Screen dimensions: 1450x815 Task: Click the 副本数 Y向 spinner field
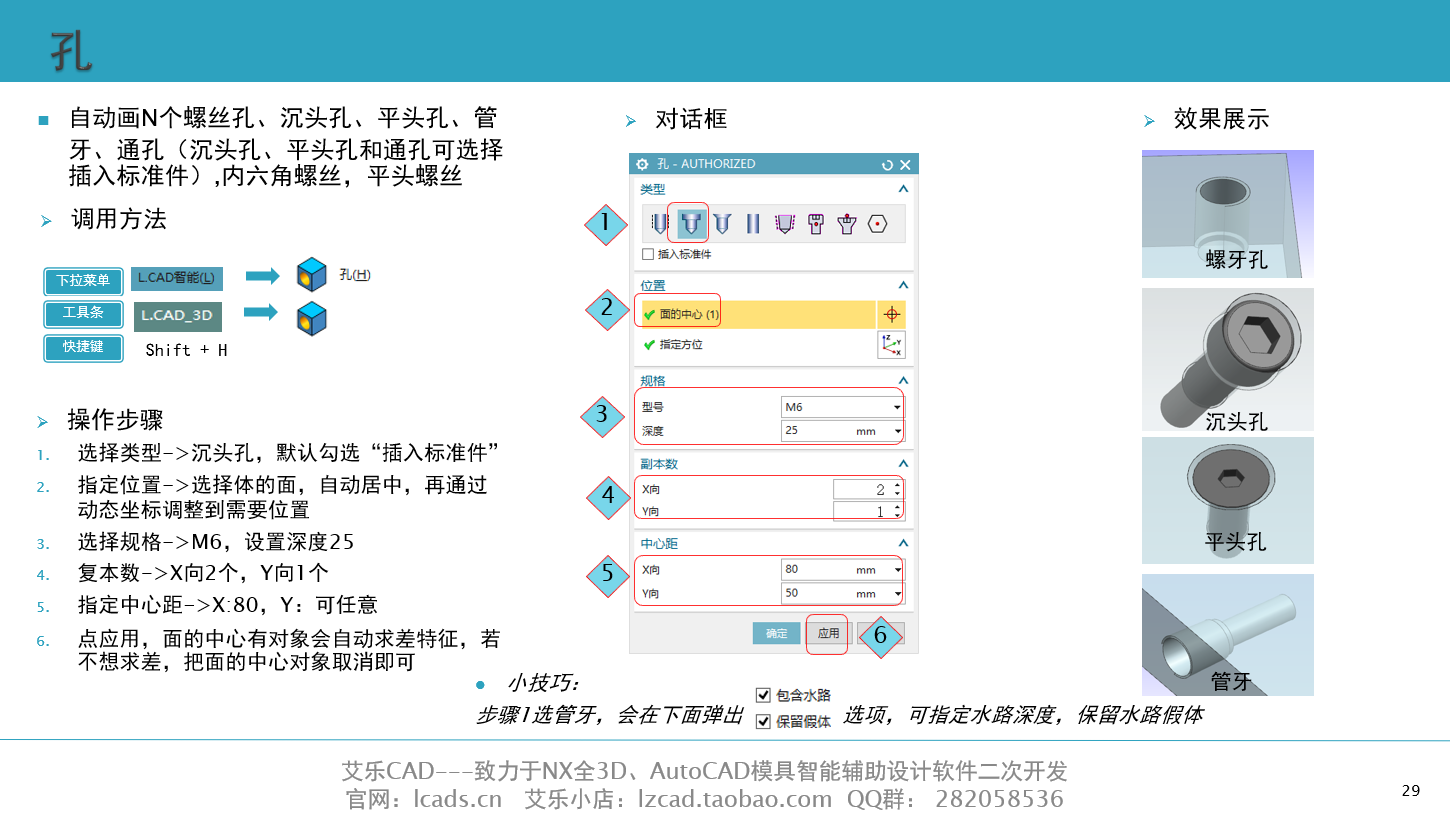pyautogui.click(x=868, y=511)
